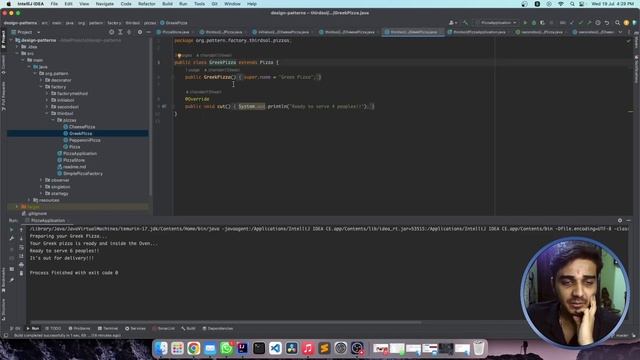Run PizzaApplication with green play icon

525,23
